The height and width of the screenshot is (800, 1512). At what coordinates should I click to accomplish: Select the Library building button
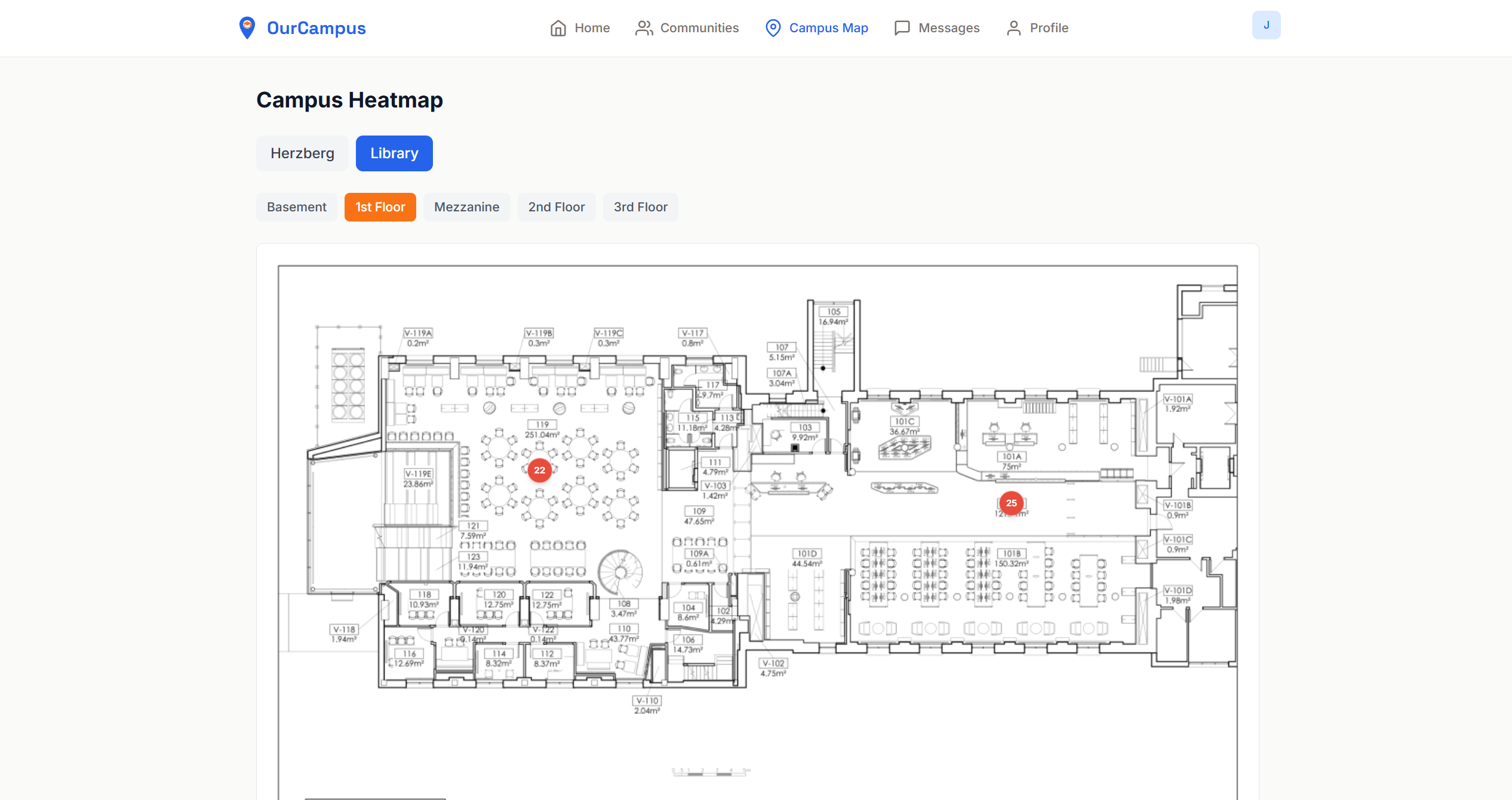pos(394,153)
